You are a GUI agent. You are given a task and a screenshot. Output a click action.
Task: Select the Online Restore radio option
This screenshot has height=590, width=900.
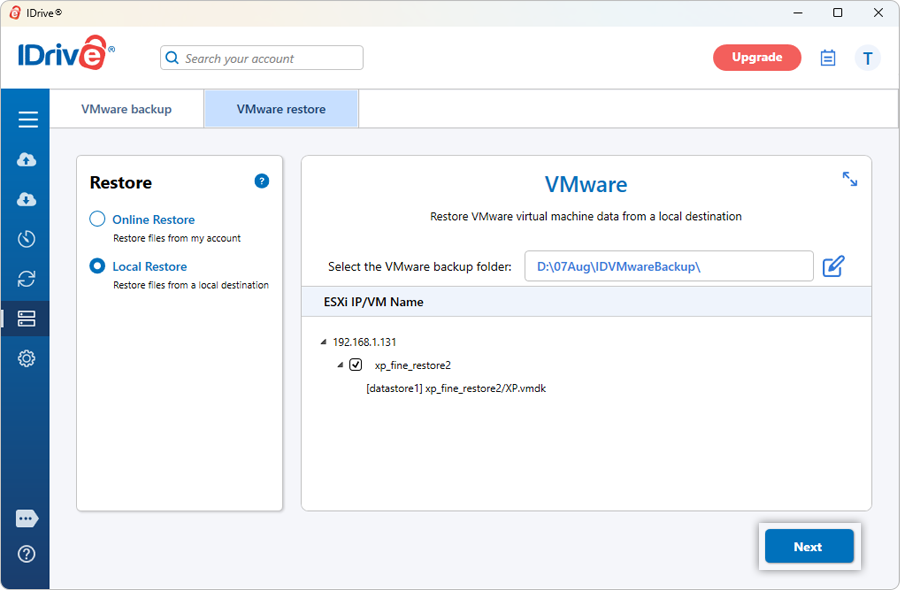coord(98,219)
